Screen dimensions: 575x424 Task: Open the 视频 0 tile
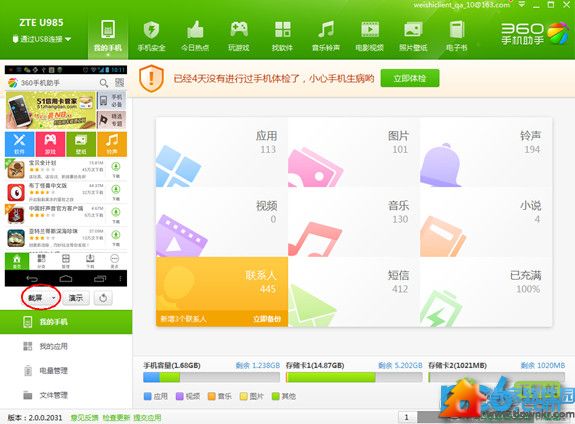pos(222,222)
